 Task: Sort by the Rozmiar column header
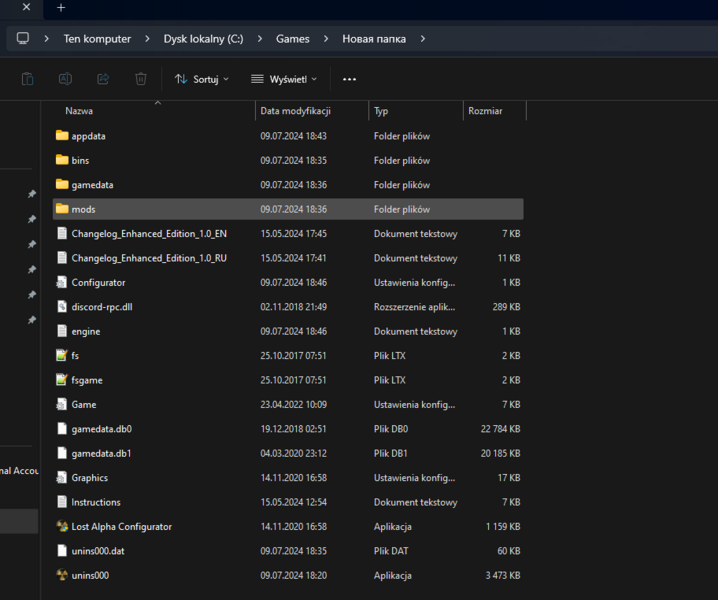[x=485, y=111]
